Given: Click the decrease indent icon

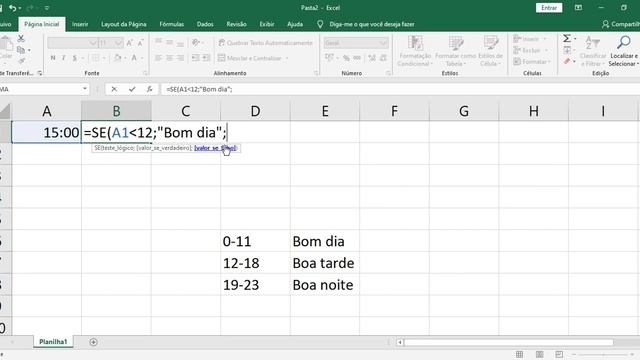Looking at the screenshot, I should pyautogui.click(x=196, y=58).
